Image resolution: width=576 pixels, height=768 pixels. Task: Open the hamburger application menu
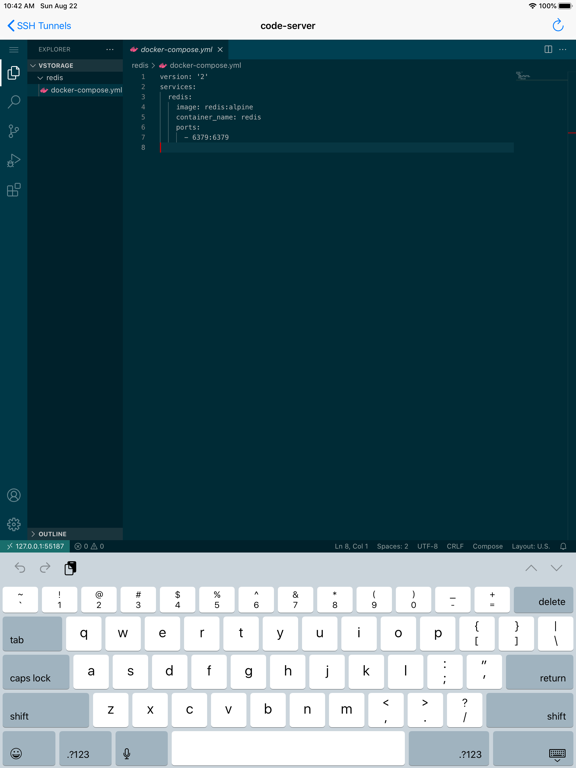[14, 49]
